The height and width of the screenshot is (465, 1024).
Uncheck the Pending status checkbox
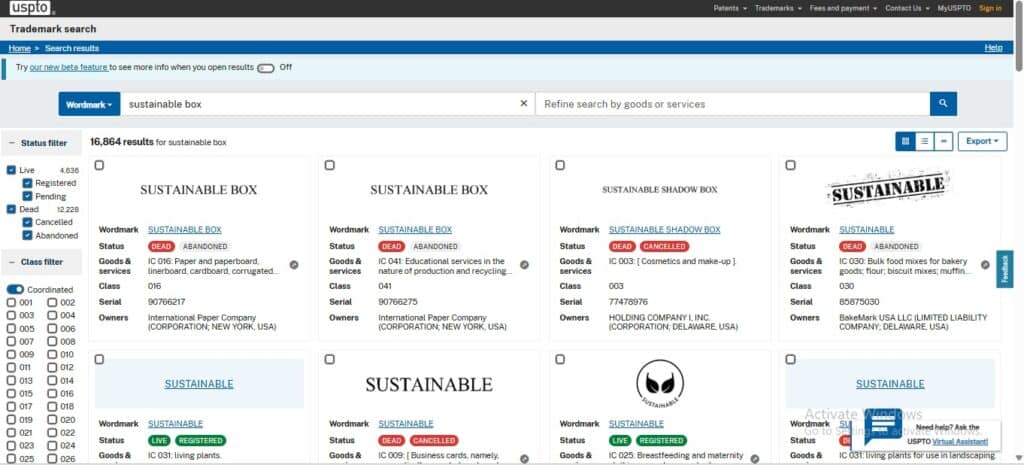tap(27, 197)
